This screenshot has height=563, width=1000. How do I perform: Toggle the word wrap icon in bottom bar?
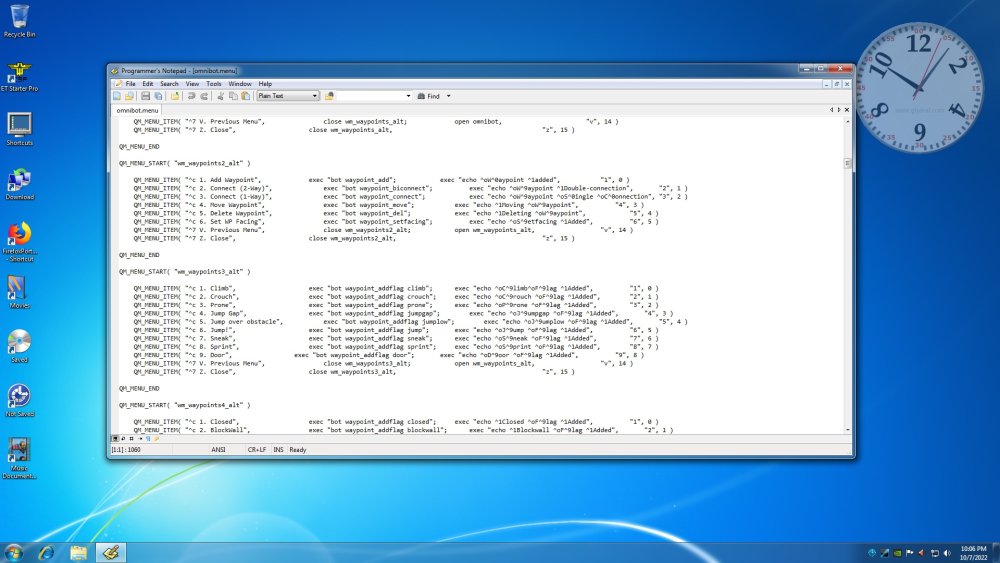(x=123, y=439)
